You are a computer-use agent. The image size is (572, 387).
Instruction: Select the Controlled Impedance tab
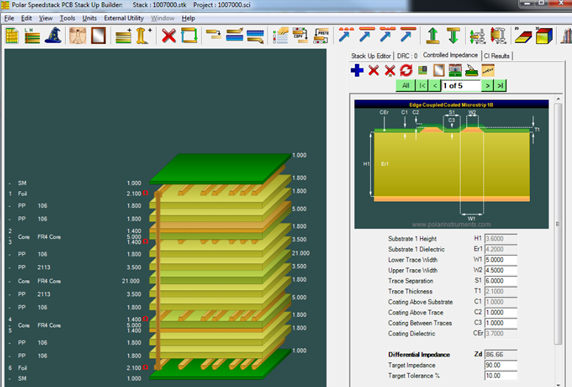pyautogui.click(x=450, y=55)
